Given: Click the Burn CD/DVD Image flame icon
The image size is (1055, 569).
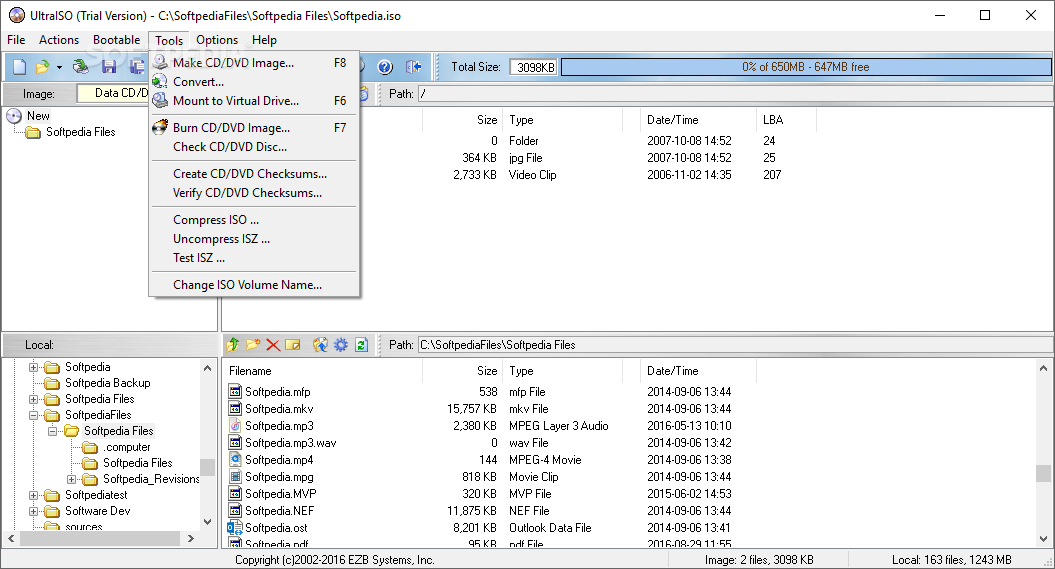Looking at the screenshot, I should pos(160,127).
